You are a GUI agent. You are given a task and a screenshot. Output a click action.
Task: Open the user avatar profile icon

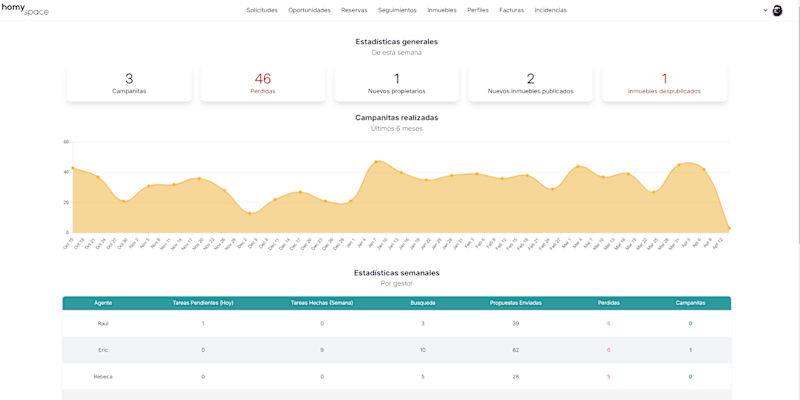tap(777, 10)
